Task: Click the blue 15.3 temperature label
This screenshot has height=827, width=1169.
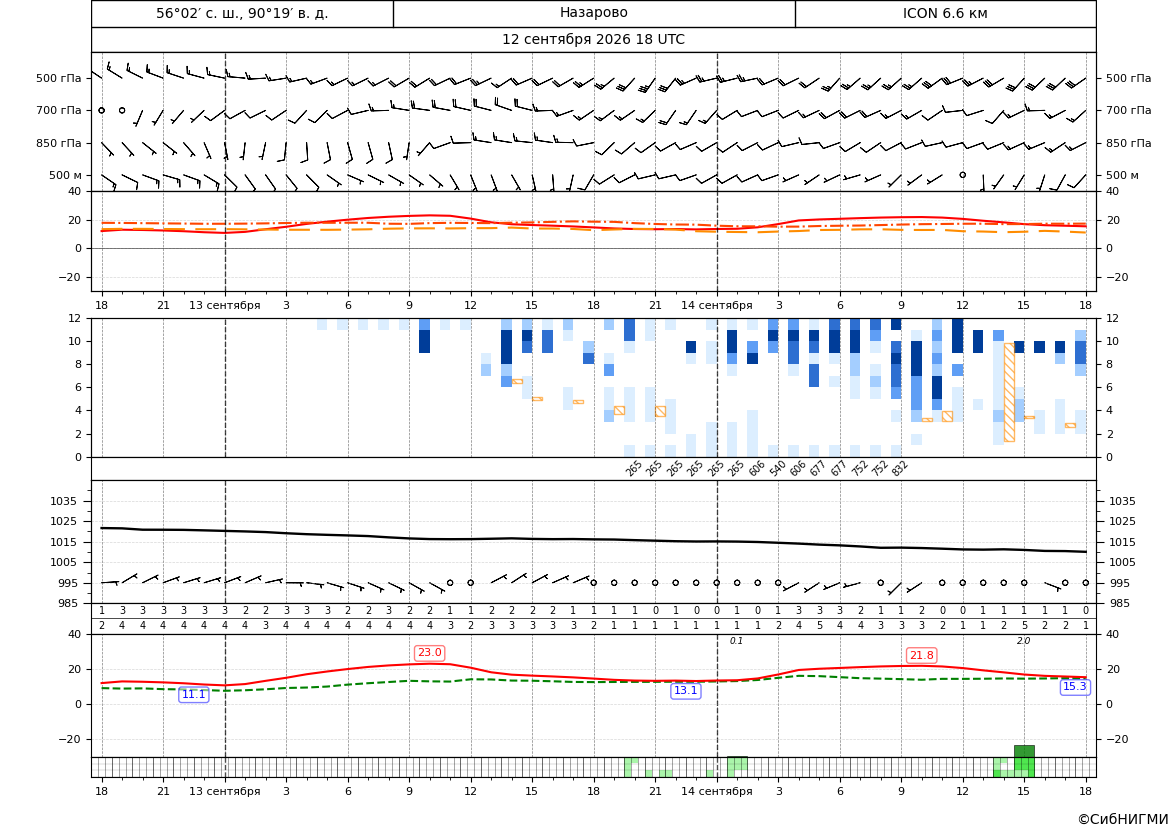Action: click(x=1074, y=686)
